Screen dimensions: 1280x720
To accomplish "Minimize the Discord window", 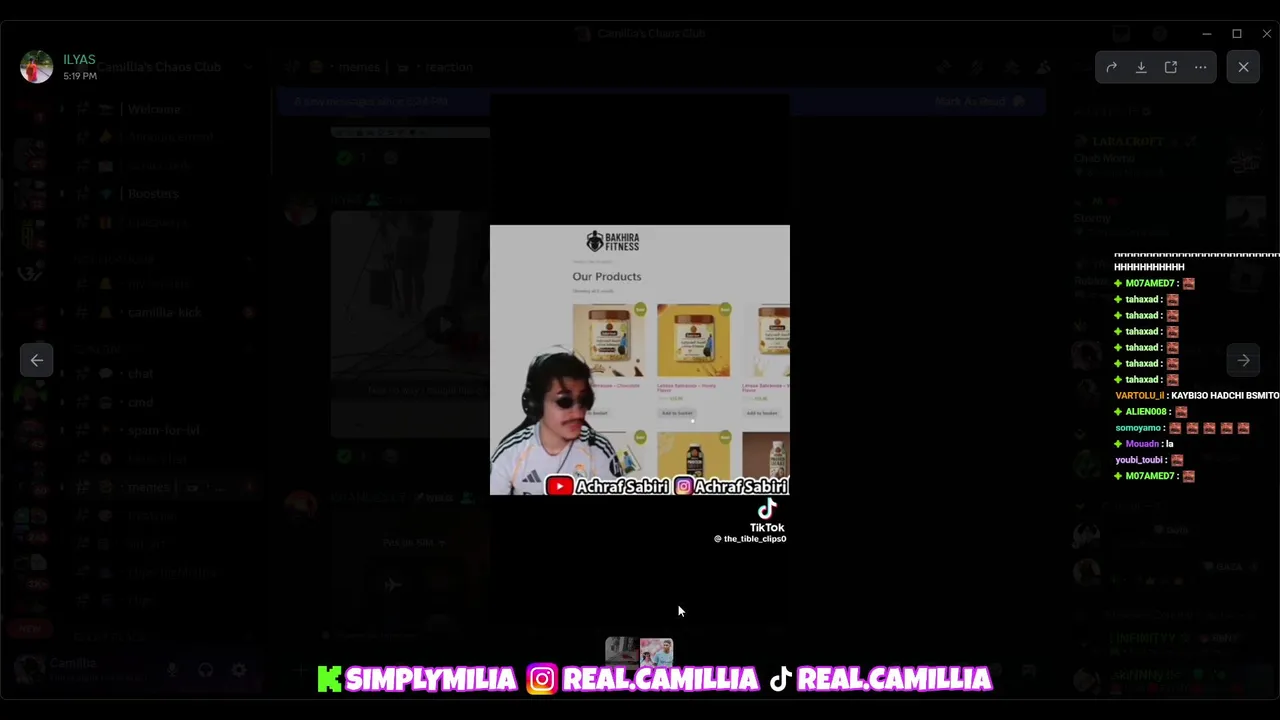I will coord(1207,34).
